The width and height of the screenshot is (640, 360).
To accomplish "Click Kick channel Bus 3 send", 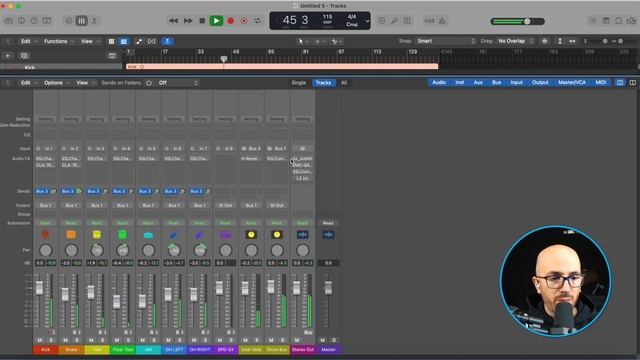I will tap(42, 191).
